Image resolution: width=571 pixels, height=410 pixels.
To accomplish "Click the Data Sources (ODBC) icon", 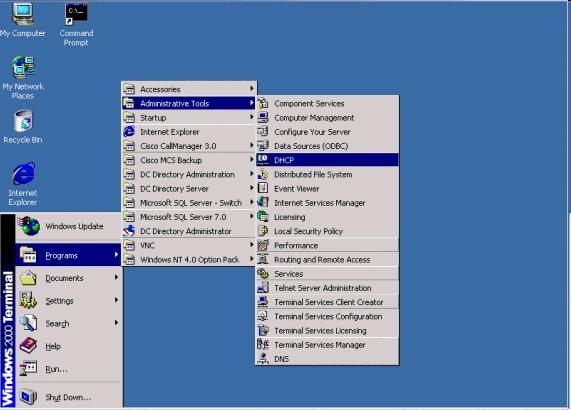I will coord(263,146).
